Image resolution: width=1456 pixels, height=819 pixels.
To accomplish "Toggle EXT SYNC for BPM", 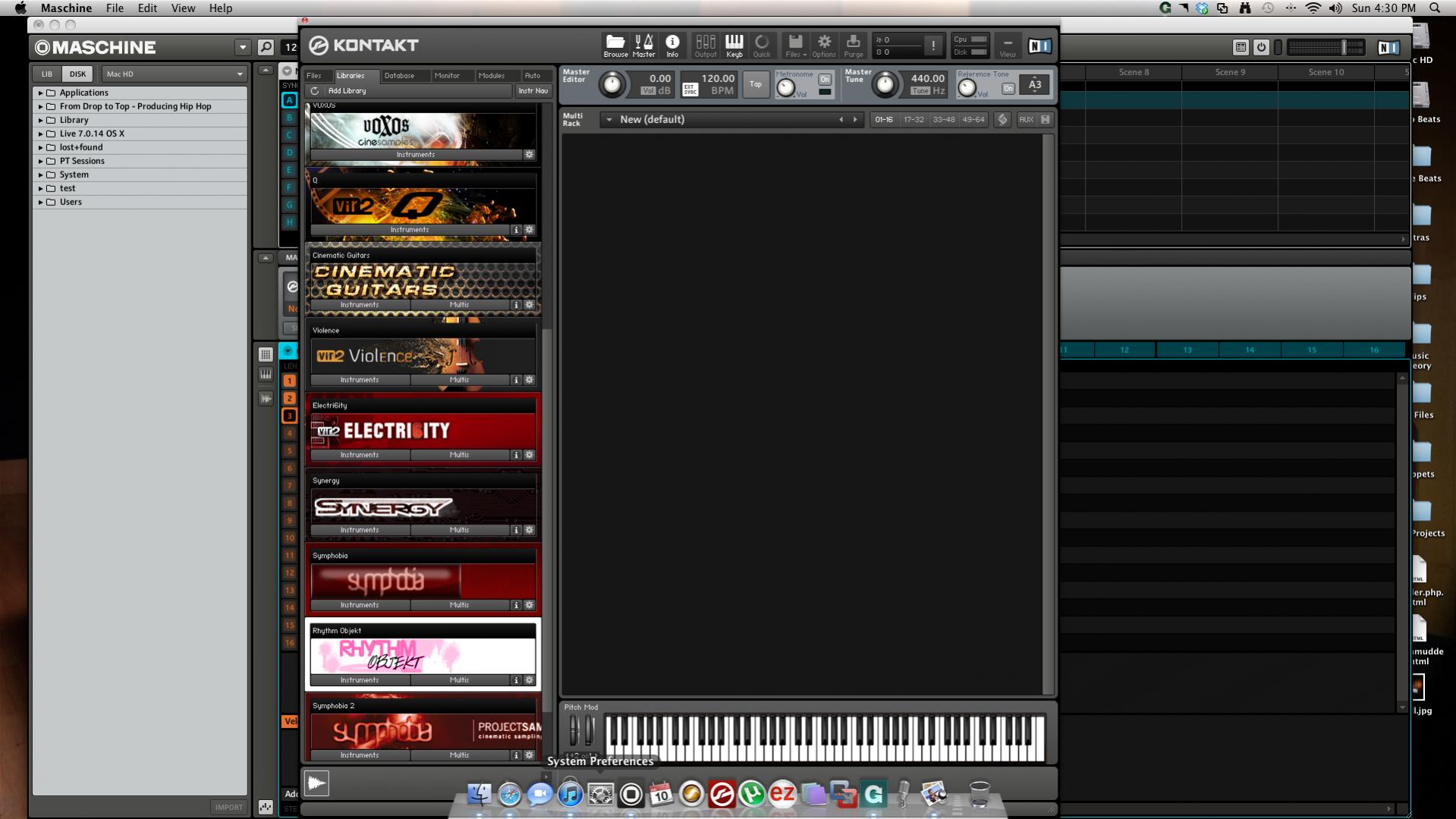I will click(x=690, y=90).
